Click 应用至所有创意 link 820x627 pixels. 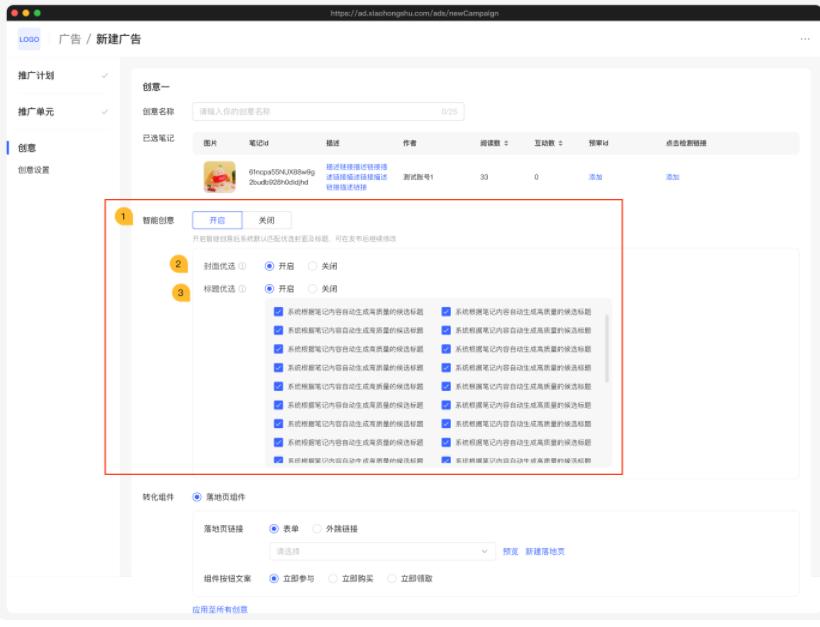tap(220, 609)
